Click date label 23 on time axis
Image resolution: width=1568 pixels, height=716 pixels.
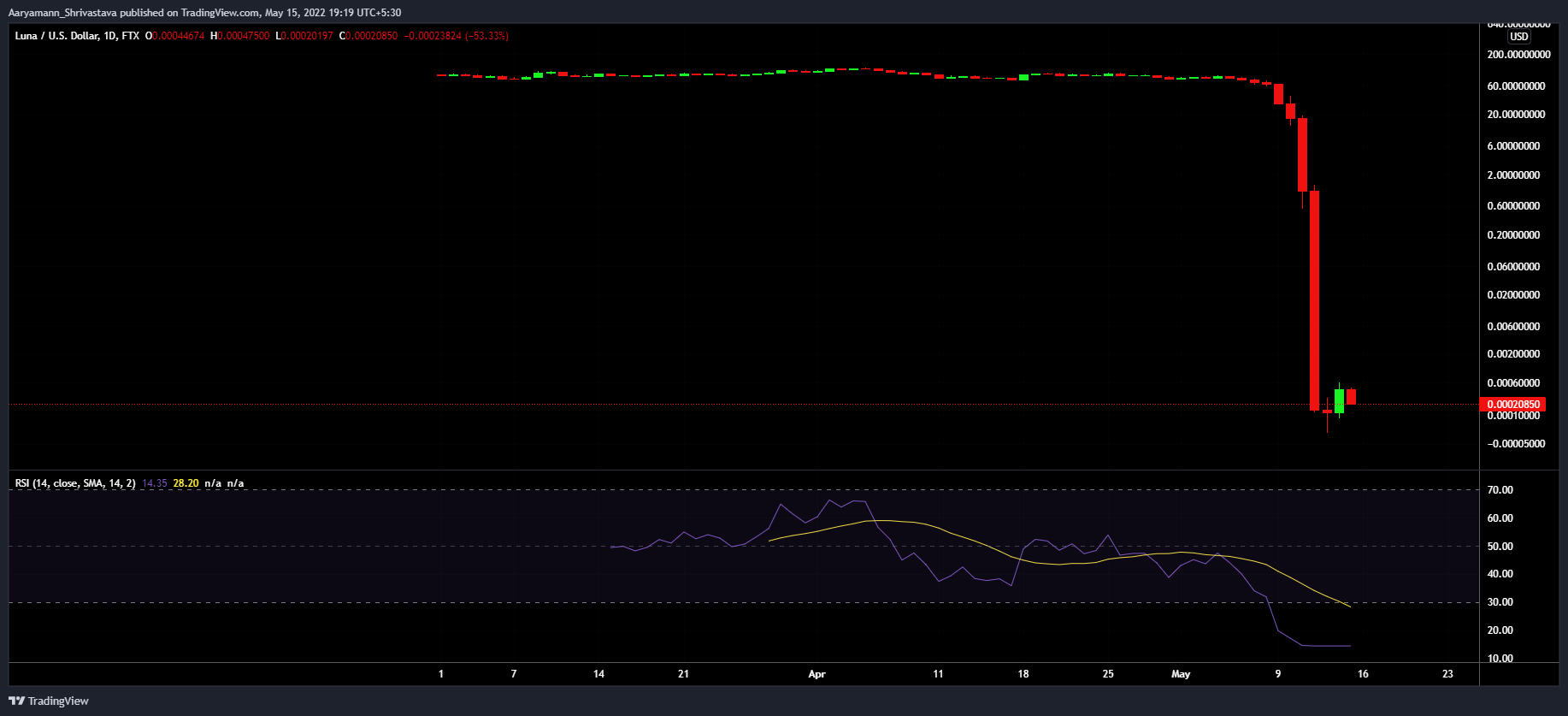point(1447,674)
